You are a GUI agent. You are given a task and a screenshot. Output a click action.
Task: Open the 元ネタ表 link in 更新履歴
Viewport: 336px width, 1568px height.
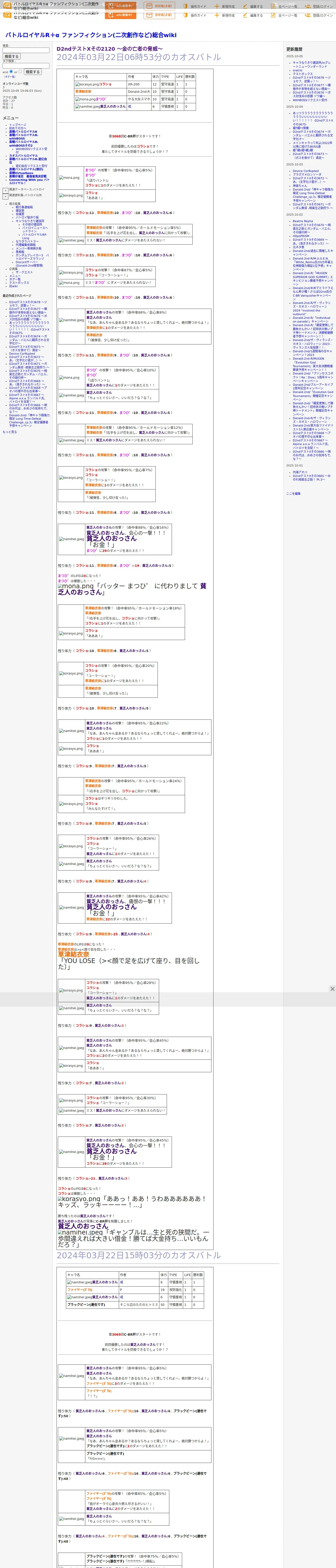point(299,247)
